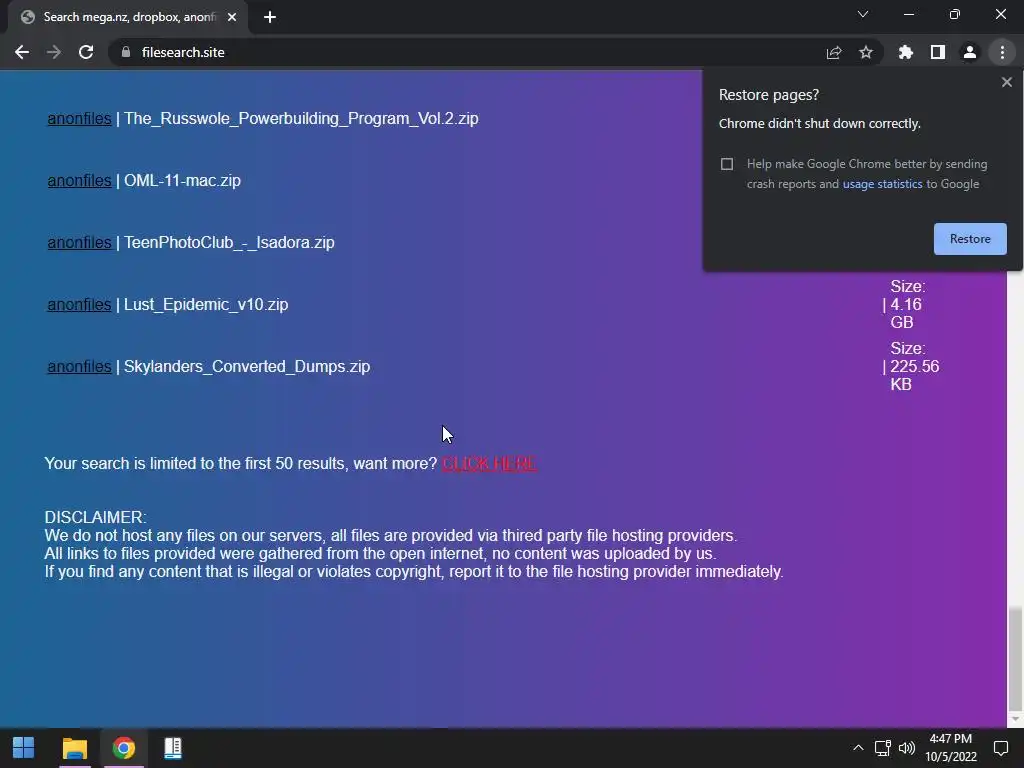
Task: Reload the filesearch.site page
Action: click(86, 52)
